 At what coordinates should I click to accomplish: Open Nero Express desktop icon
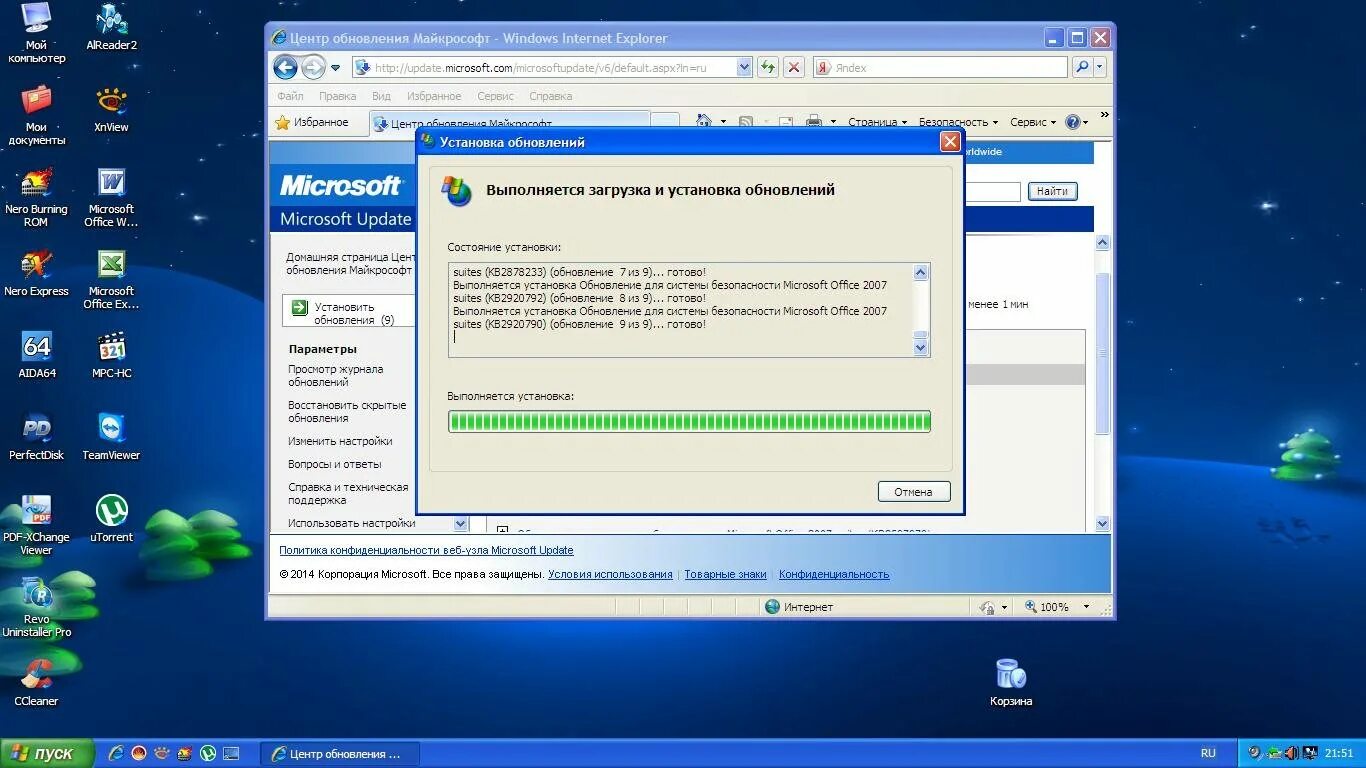coord(36,274)
